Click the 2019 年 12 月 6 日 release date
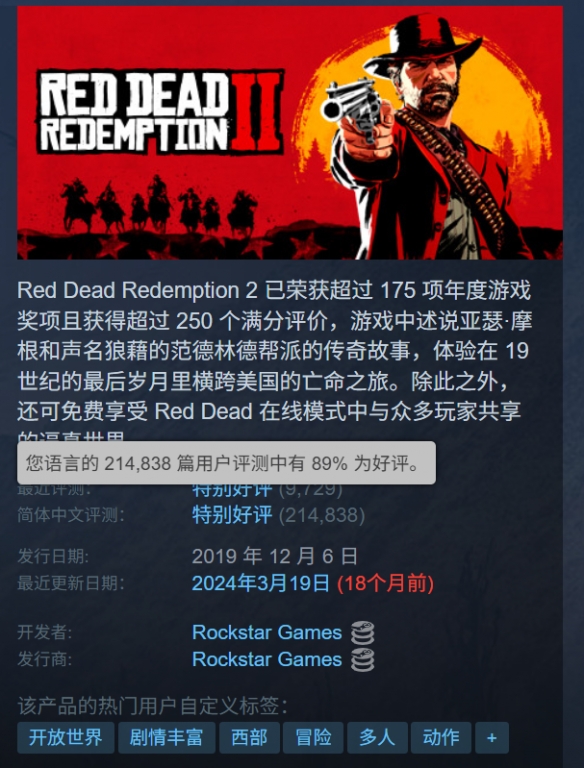584x768 pixels. pyautogui.click(x=275, y=556)
